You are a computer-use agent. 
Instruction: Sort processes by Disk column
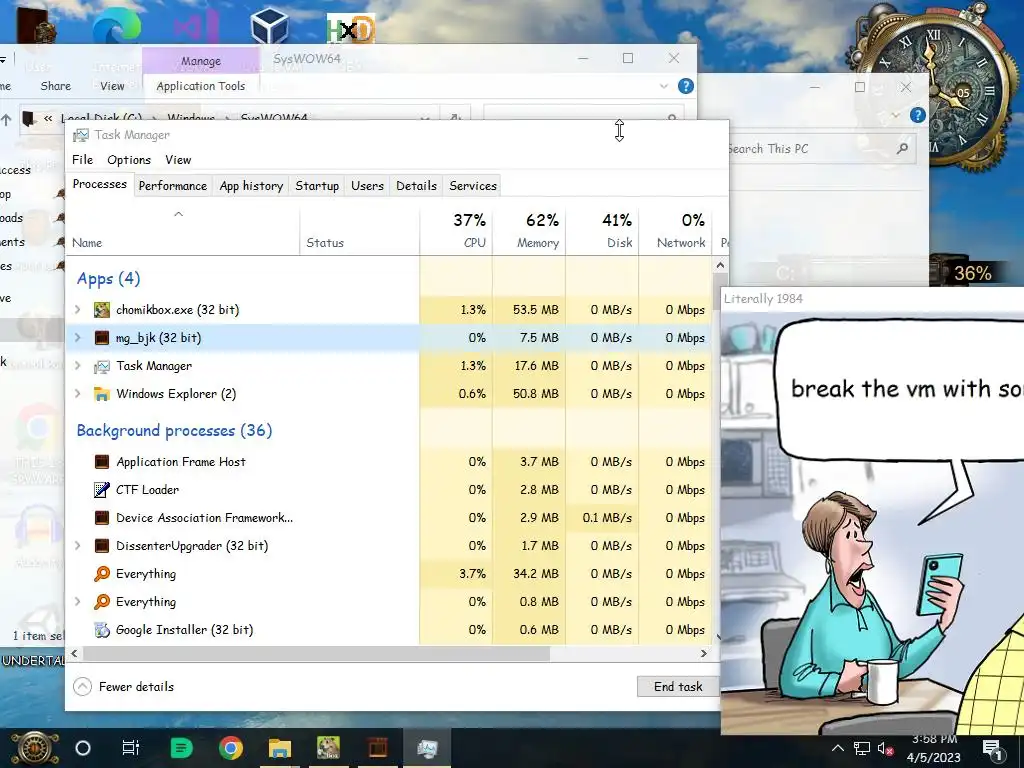pyautogui.click(x=602, y=231)
